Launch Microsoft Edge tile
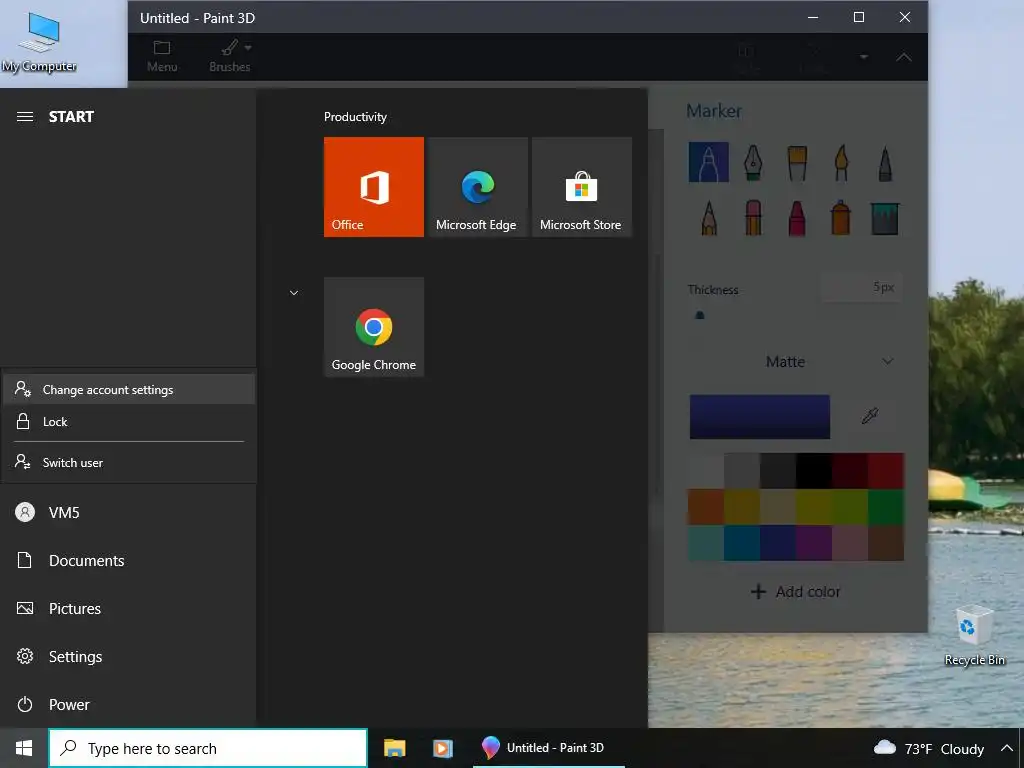The height and width of the screenshot is (768, 1024). [478, 187]
